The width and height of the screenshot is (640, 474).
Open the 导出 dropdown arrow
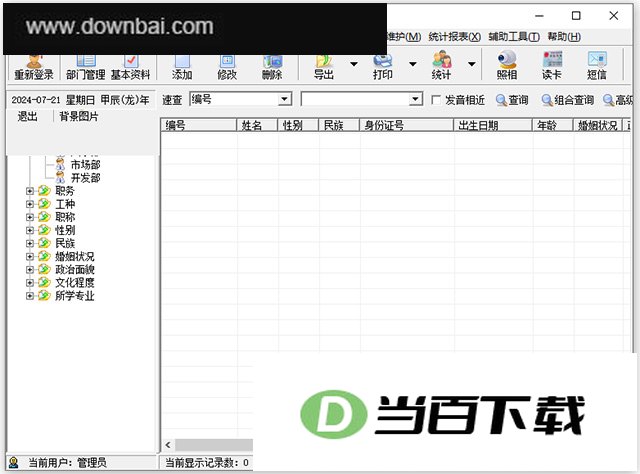(354, 64)
